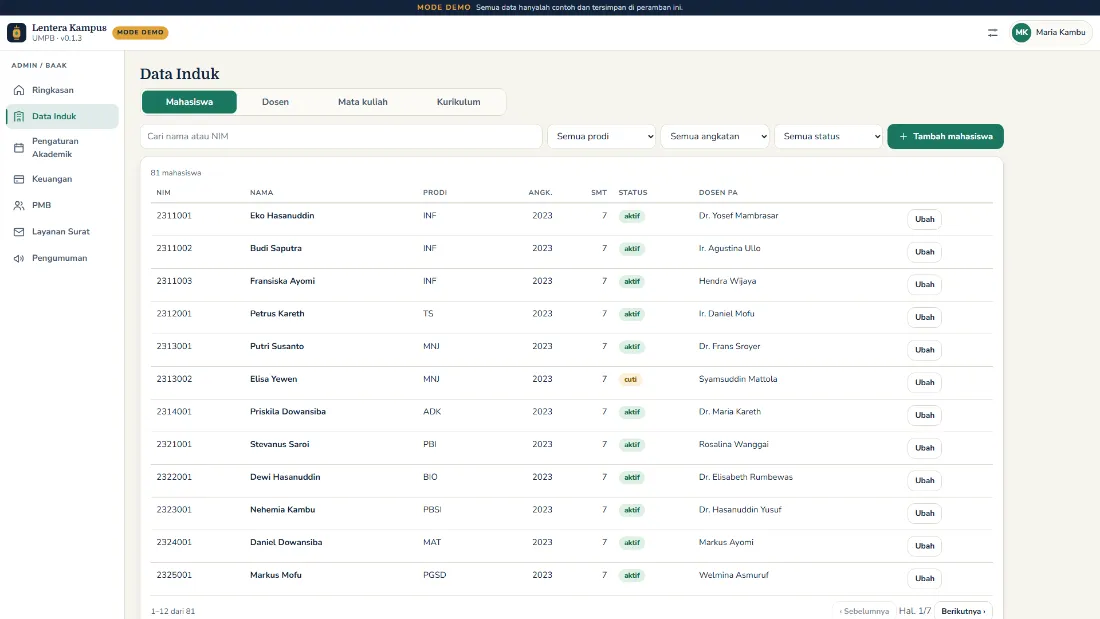Screen dimensions: 1100x619
Task: Click the name Petrus Kareth
Action: pyautogui.click(x=277, y=314)
